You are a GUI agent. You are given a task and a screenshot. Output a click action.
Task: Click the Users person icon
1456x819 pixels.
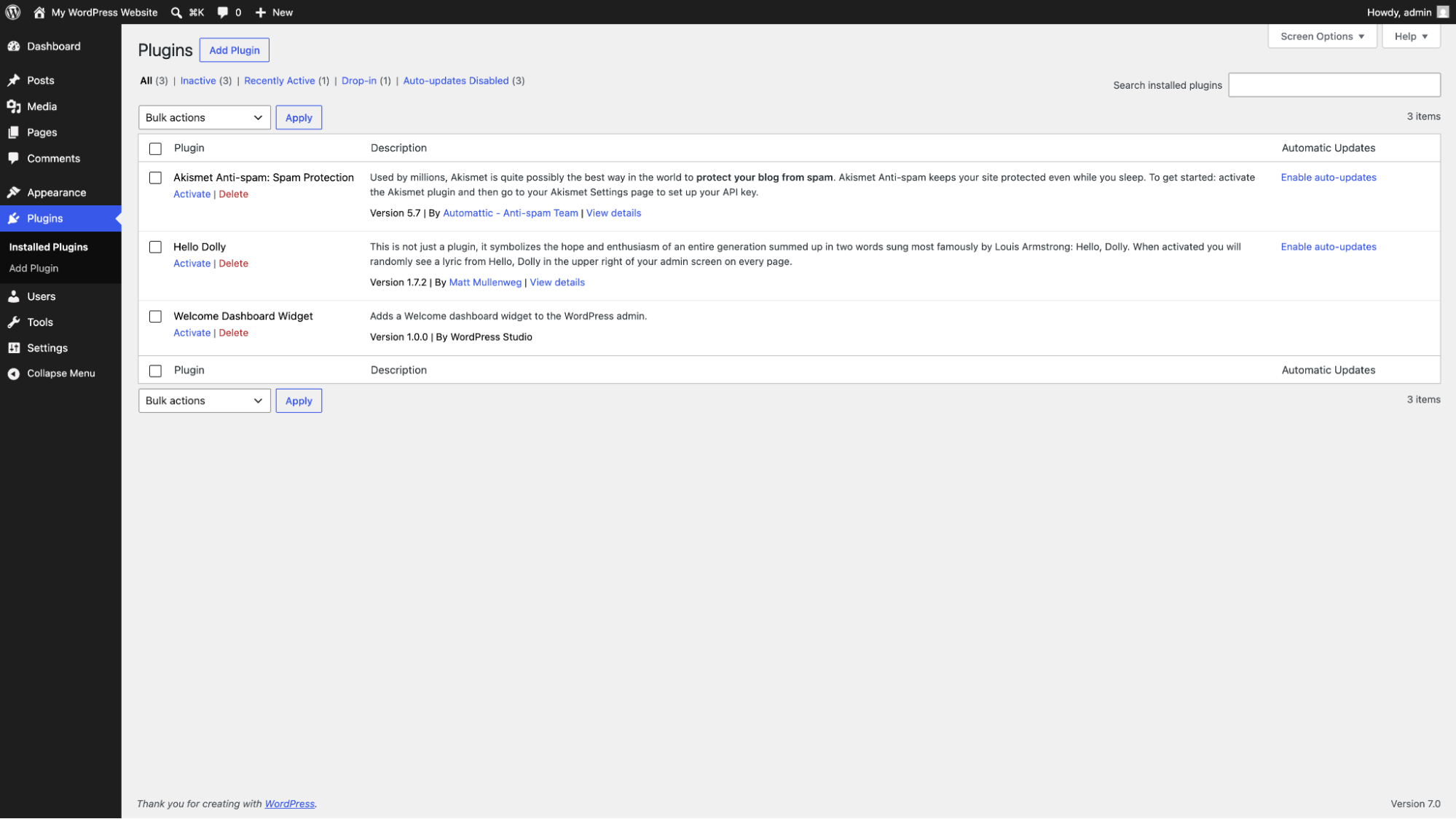tap(14, 296)
